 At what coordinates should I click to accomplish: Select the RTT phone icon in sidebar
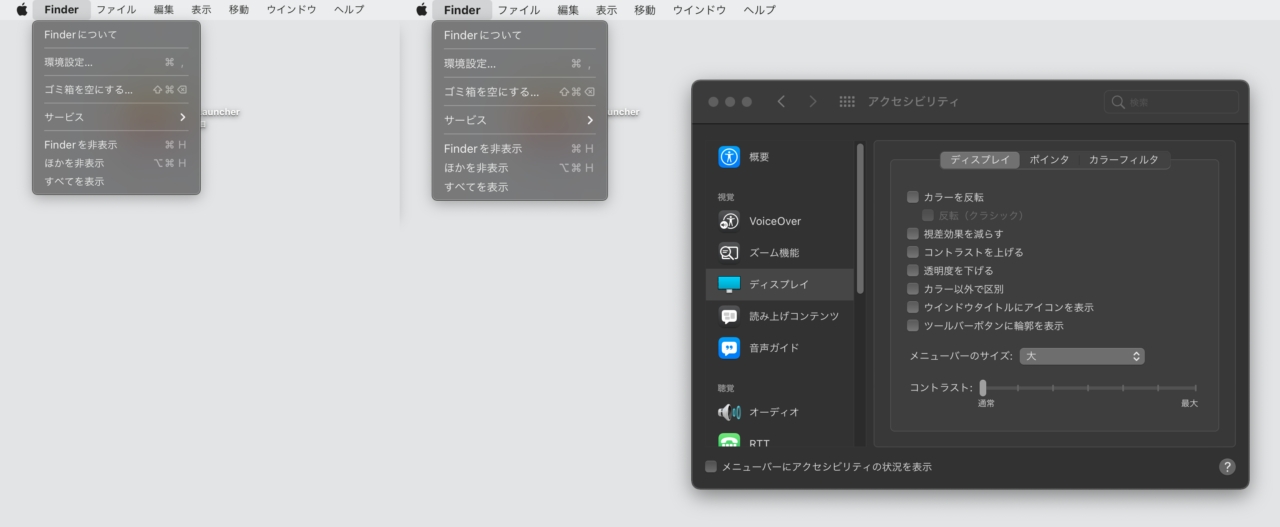[x=729, y=441]
